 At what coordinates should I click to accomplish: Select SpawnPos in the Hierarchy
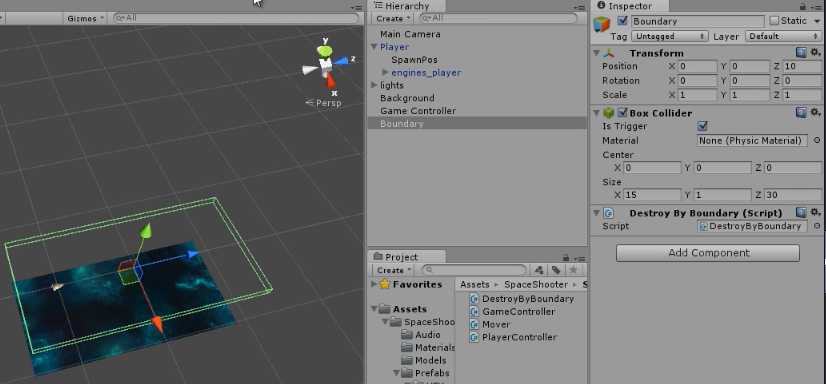(414, 60)
